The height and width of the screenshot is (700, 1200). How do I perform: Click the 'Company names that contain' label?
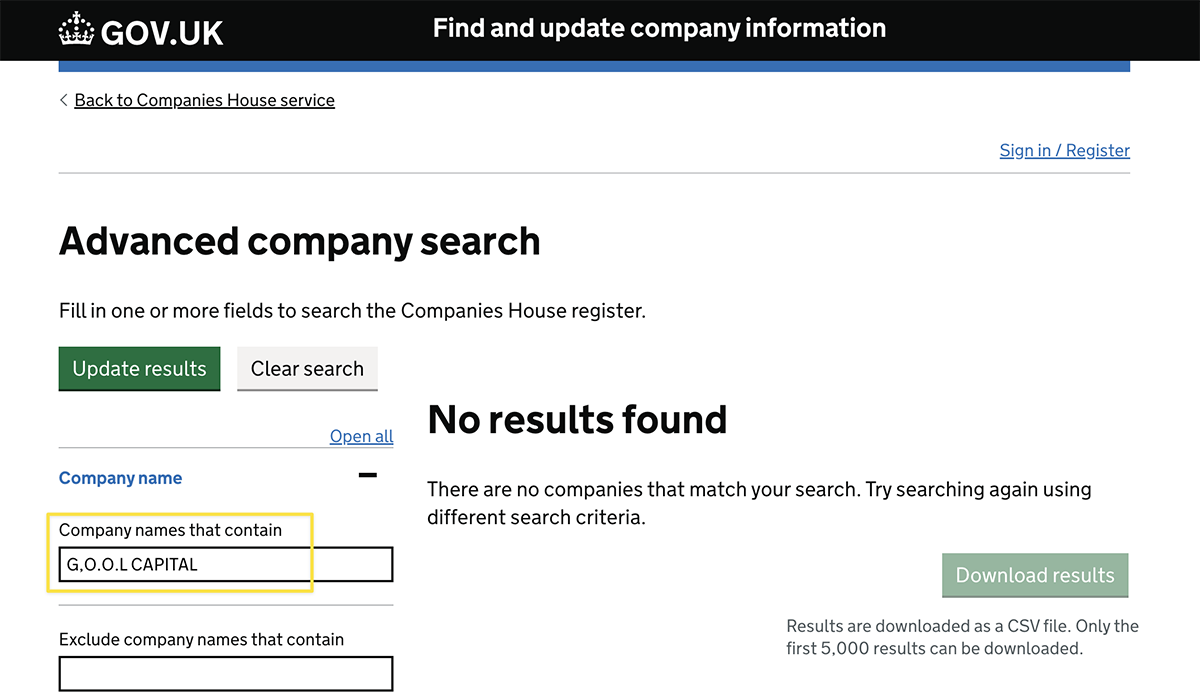(170, 530)
